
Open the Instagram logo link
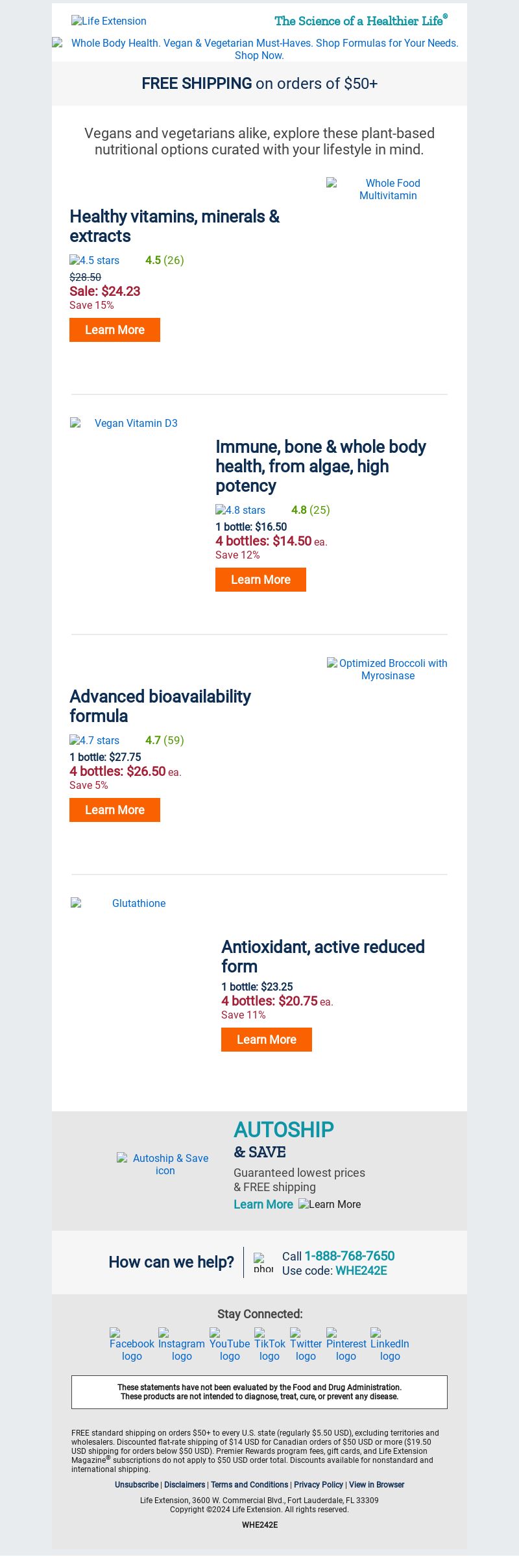pyautogui.click(x=182, y=1345)
